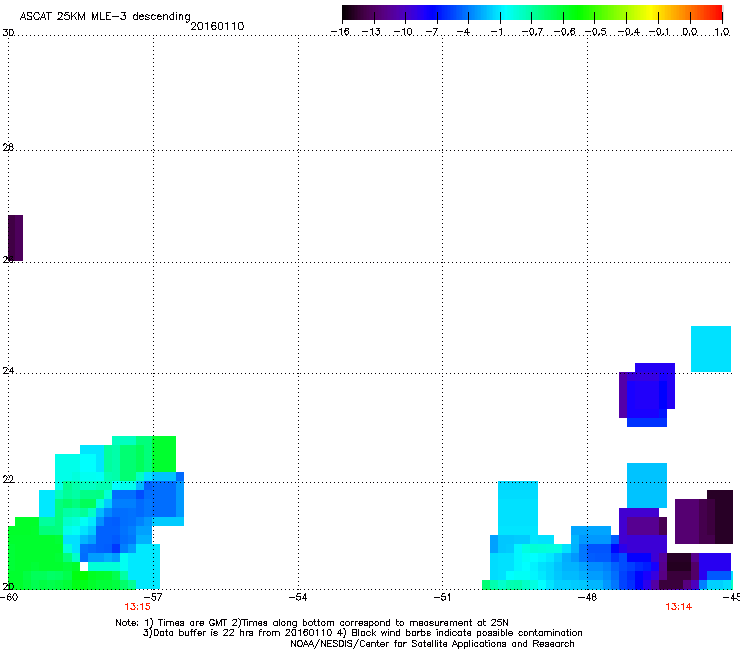This screenshot has height=650, width=740.
Task: Click the longitude label -54
Action: click(298, 597)
